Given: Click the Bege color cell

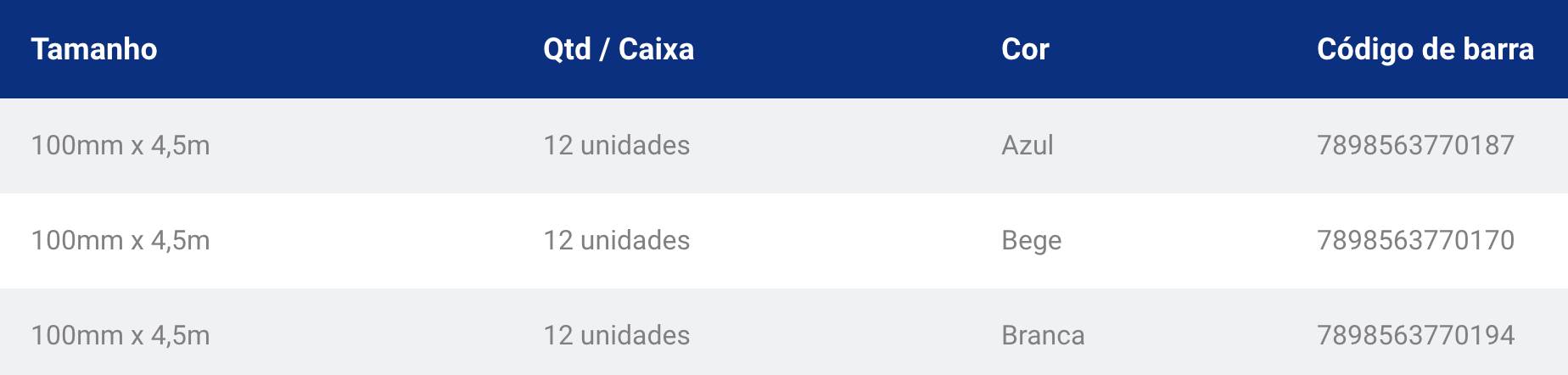Looking at the screenshot, I should pos(1031,241).
